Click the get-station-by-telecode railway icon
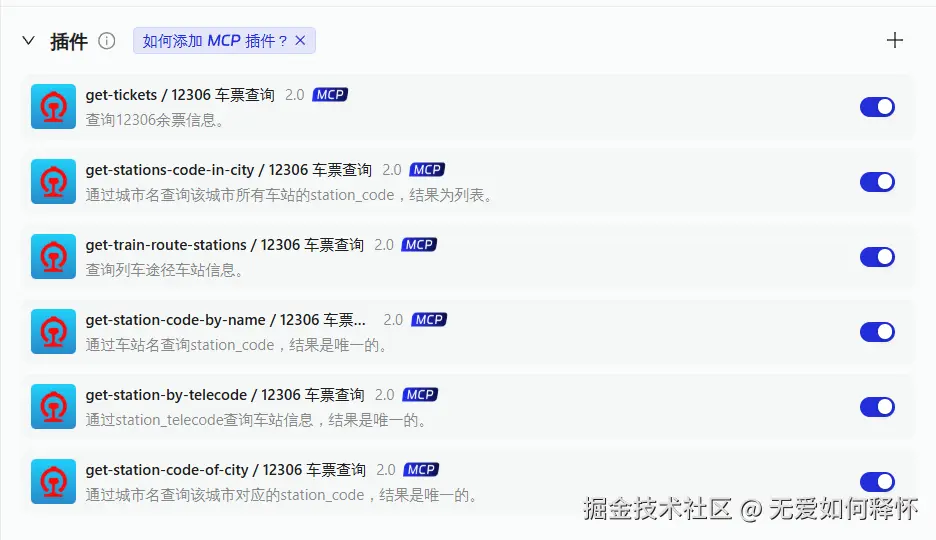936x540 pixels. [53, 406]
